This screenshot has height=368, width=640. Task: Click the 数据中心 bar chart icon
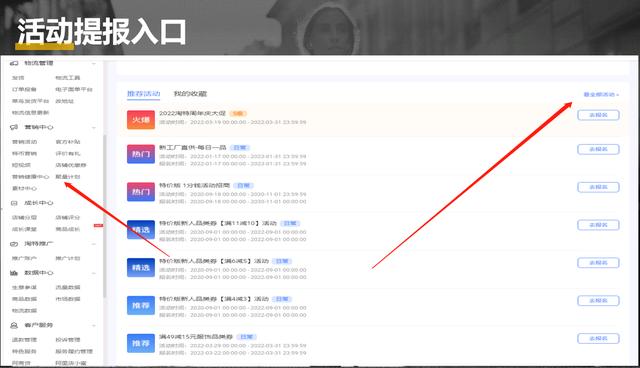click(x=14, y=273)
